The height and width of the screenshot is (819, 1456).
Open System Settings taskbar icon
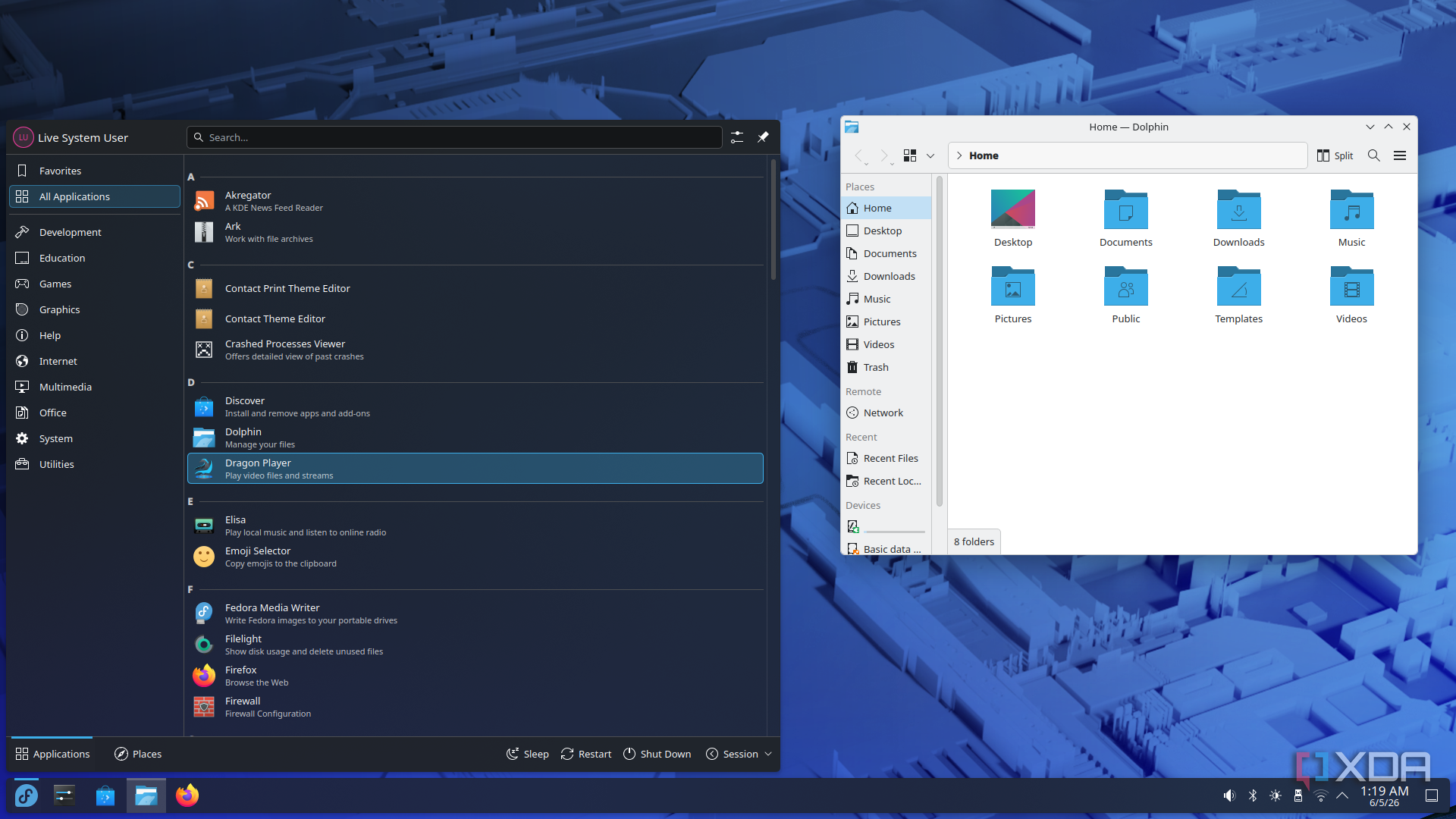(64, 795)
